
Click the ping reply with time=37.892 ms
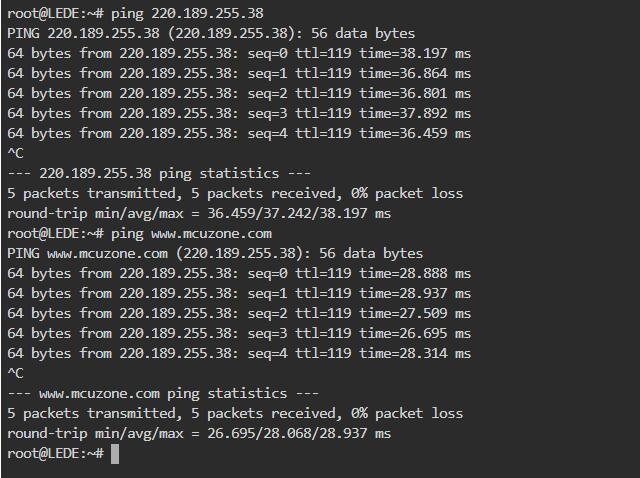(238, 113)
